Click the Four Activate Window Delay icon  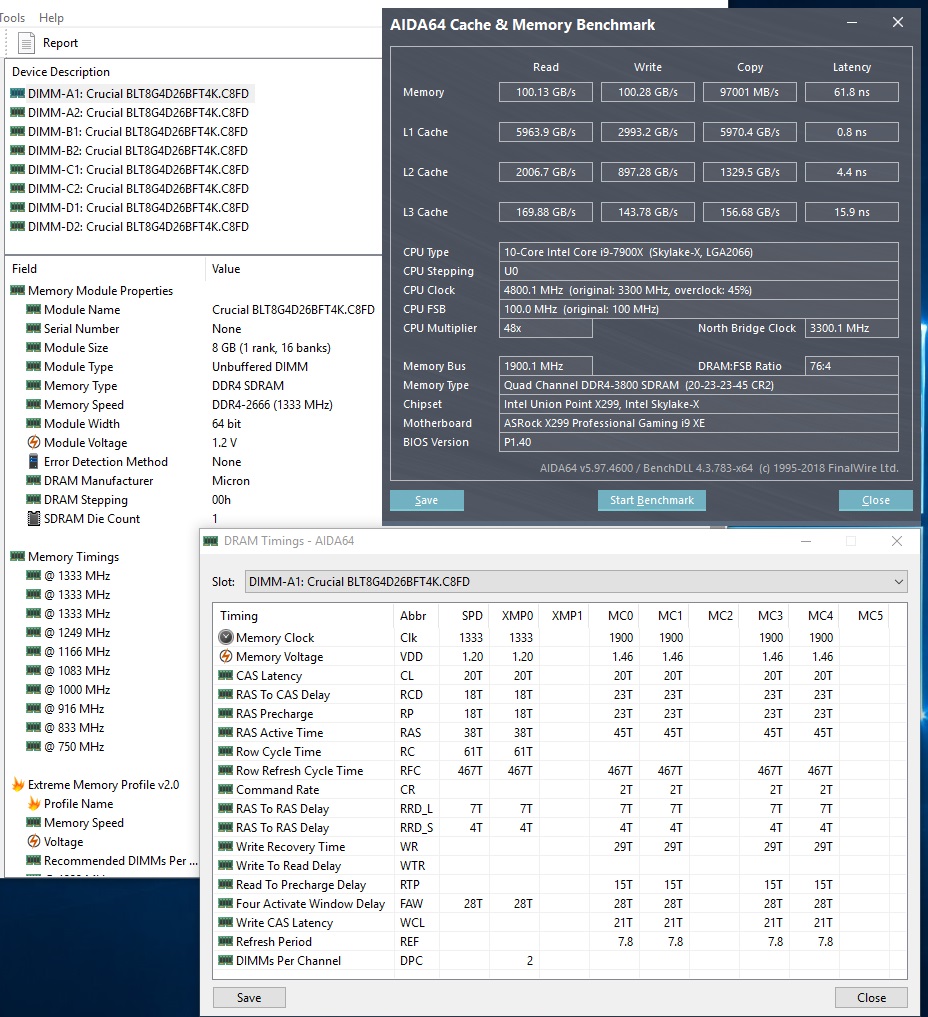click(x=226, y=903)
